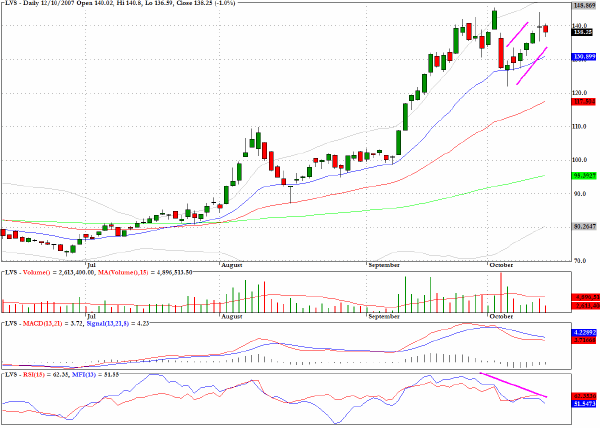The image size is (600, 428).
Task: Click 'September' on the volume panel date axis
Action: coord(384,316)
